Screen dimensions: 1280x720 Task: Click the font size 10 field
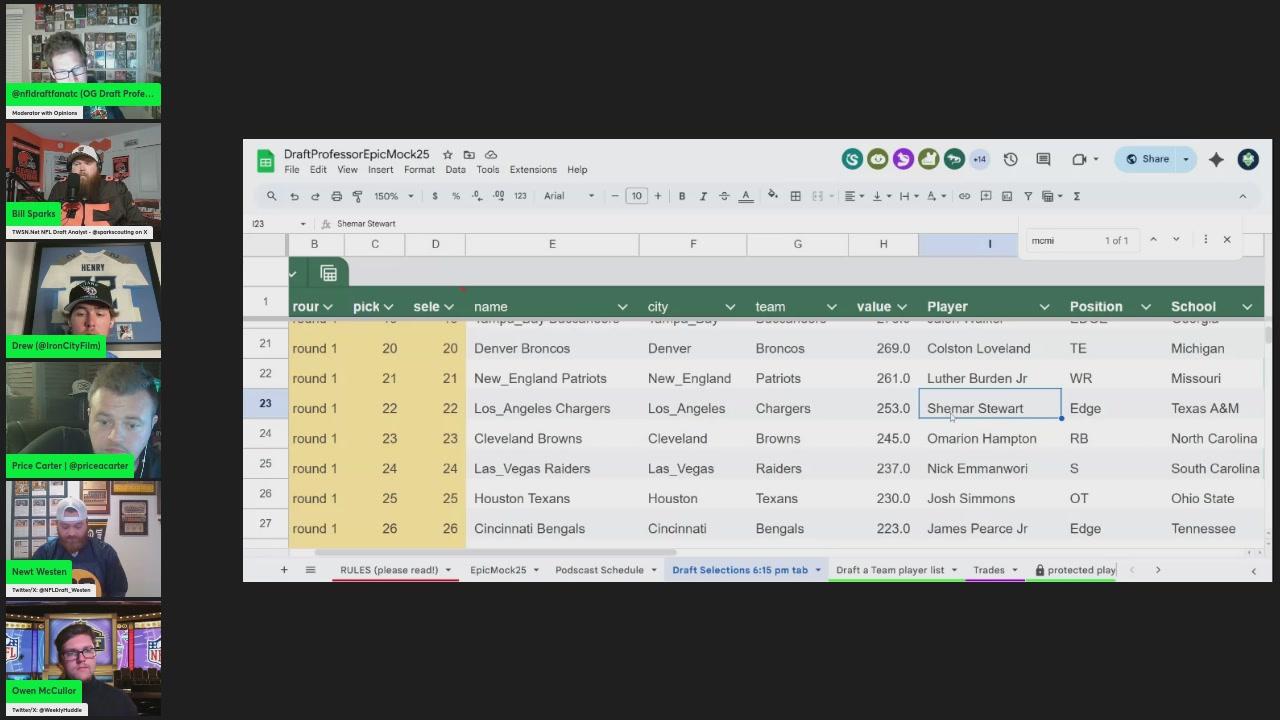click(636, 196)
